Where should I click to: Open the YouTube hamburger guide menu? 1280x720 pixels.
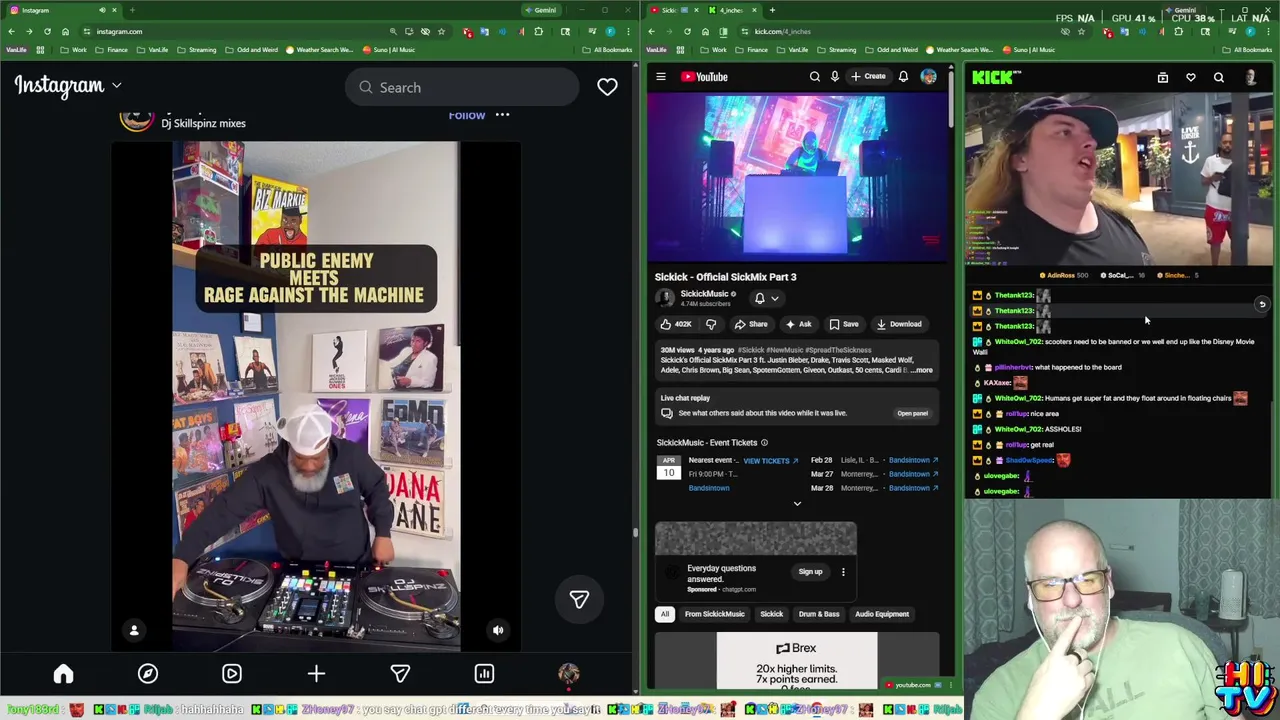(661, 77)
